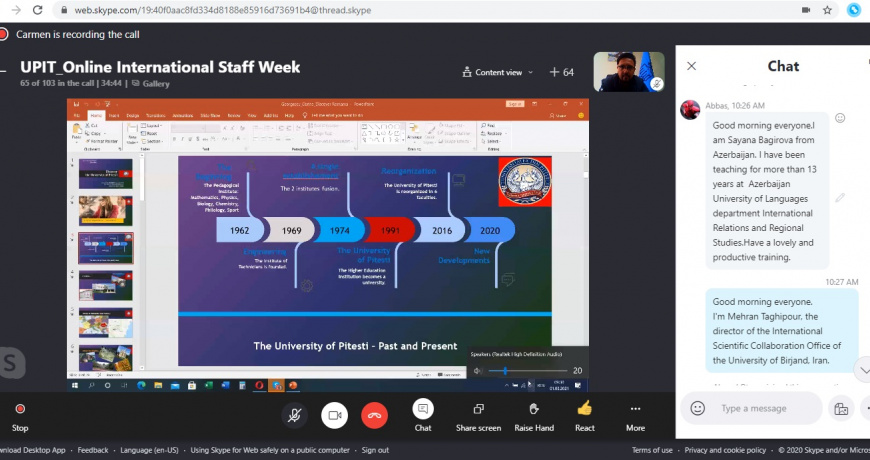Open the Design tab in shared PowerPoint
The image size is (870, 460).
point(132,115)
